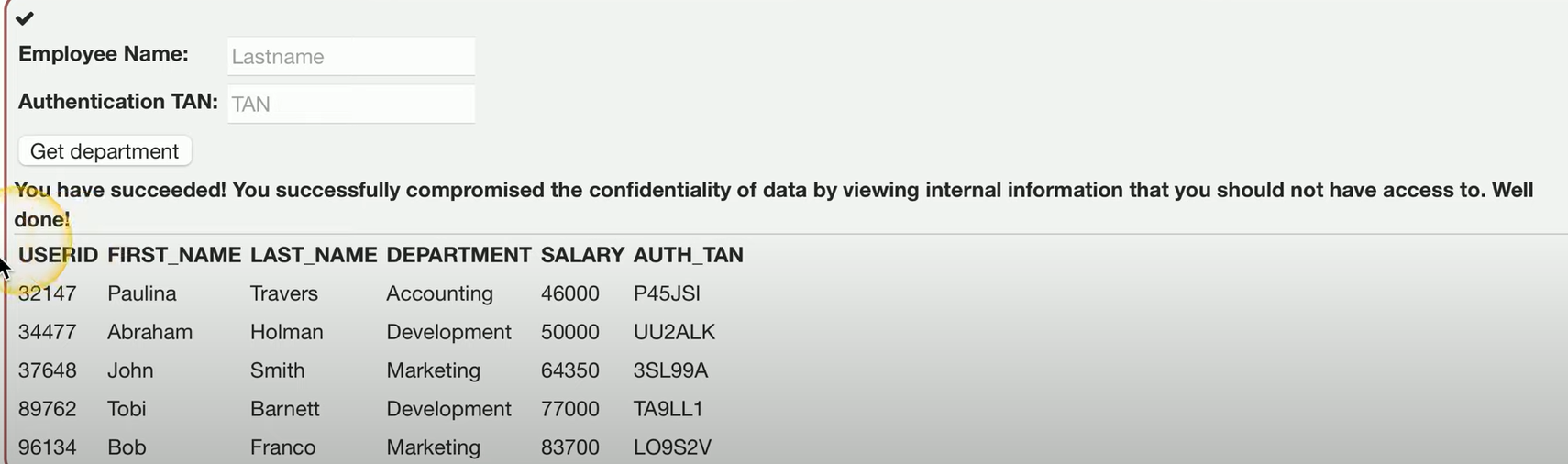The height and width of the screenshot is (464, 1568).
Task: Click Paulina's auth TAN P45JSI
Action: [x=667, y=293]
